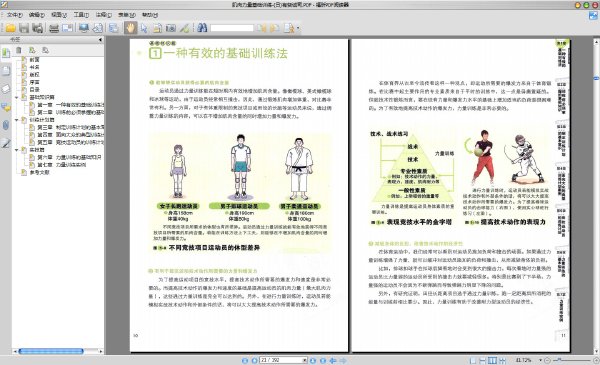Open the Bookmarks sidebar panel icon
The image size is (600, 365).
pyautogui.click(x=6, y=53)
